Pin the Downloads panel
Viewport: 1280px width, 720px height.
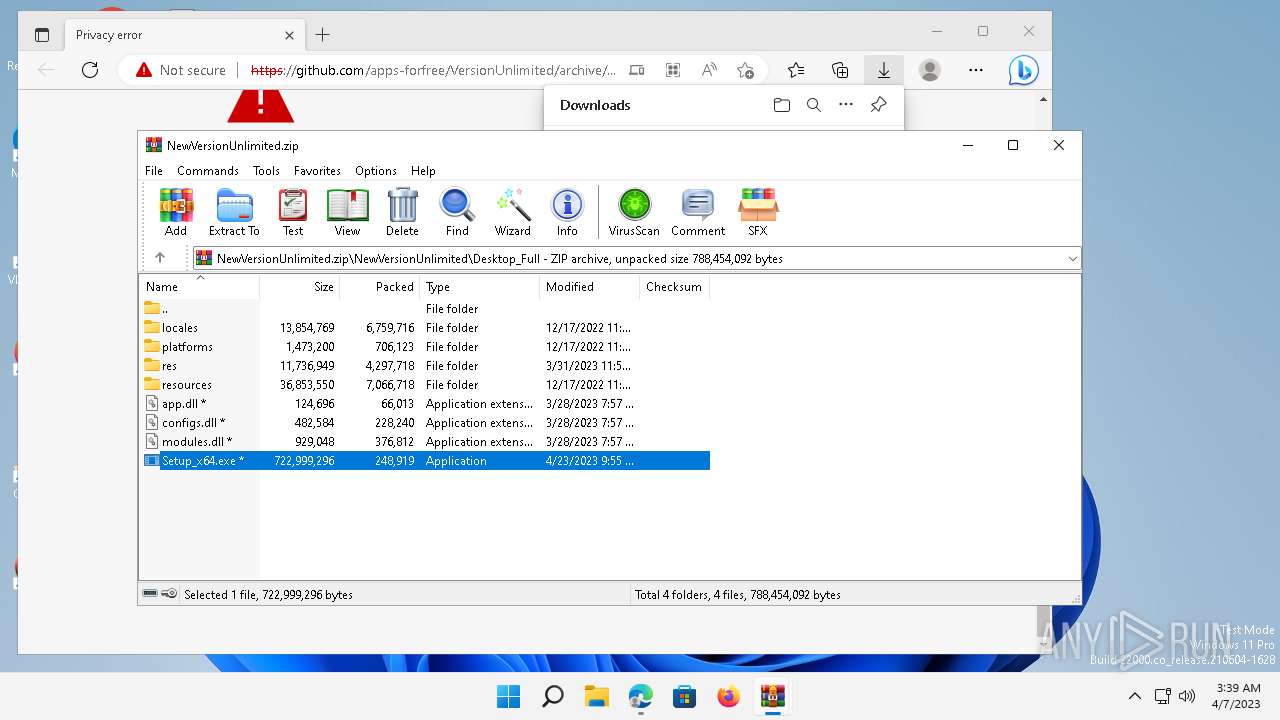878,105
